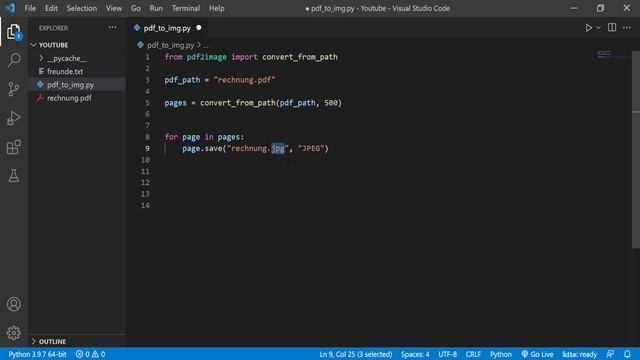Close the unsaved pdf_to_img.py tab dot
This screenshot has width=640, height=360.
pyautogui.click(x=199, y=28)
